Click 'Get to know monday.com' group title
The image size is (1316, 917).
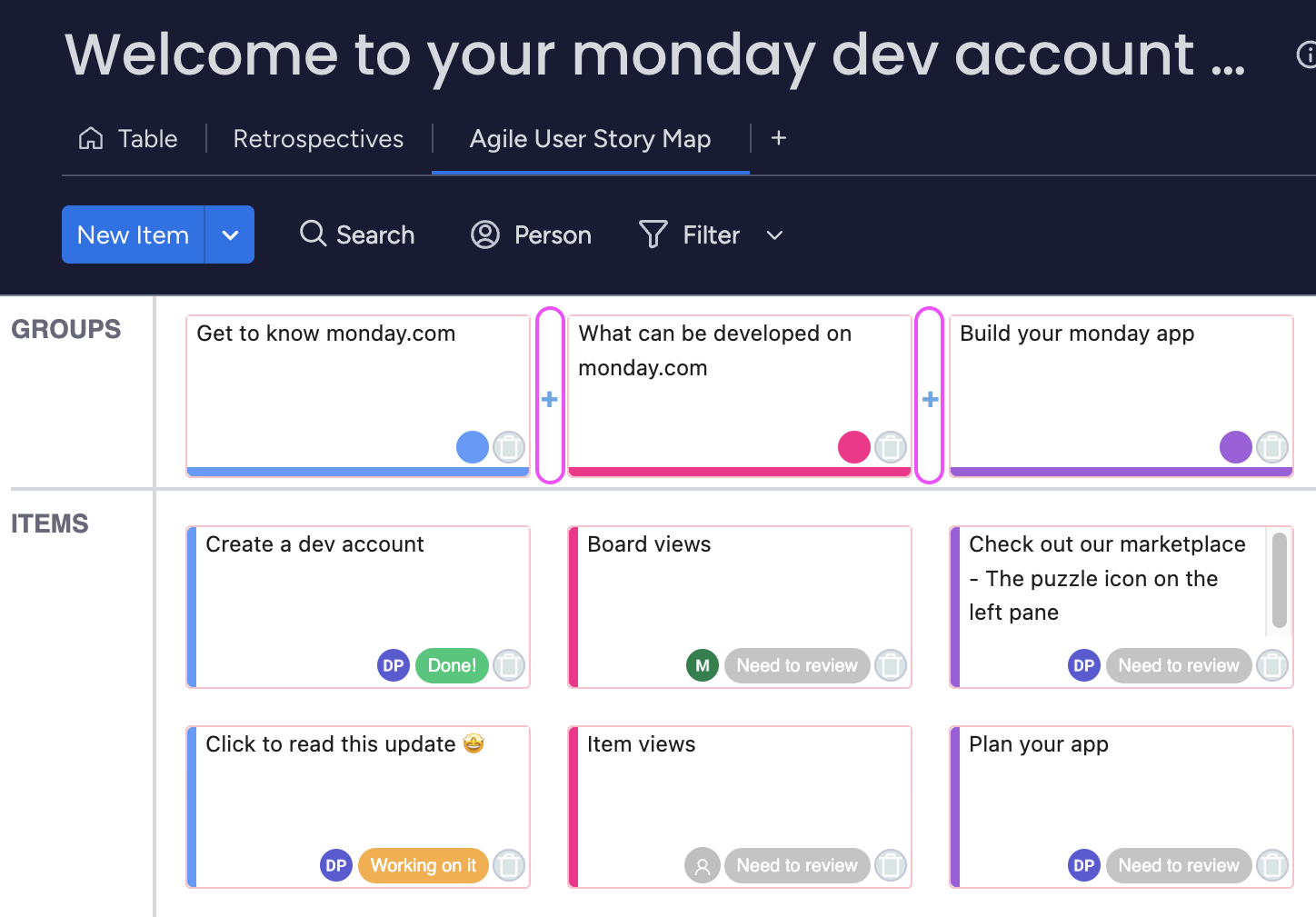pos(326,334)
